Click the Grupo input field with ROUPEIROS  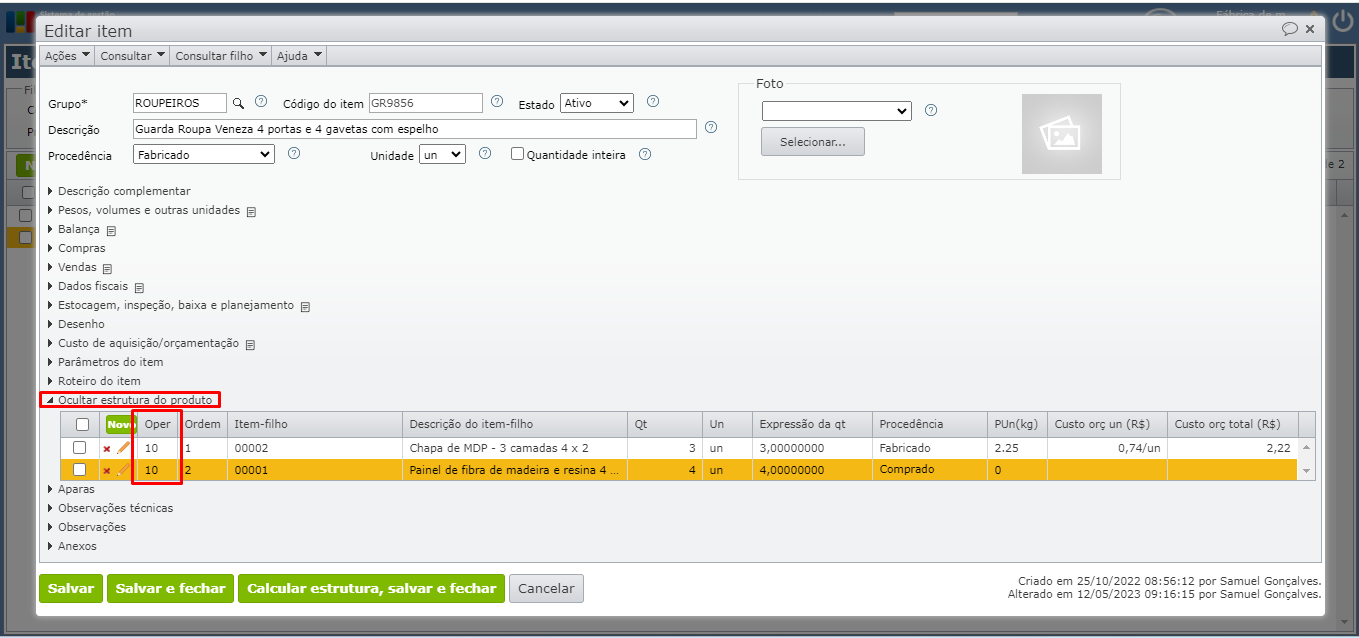pos(180,103)
